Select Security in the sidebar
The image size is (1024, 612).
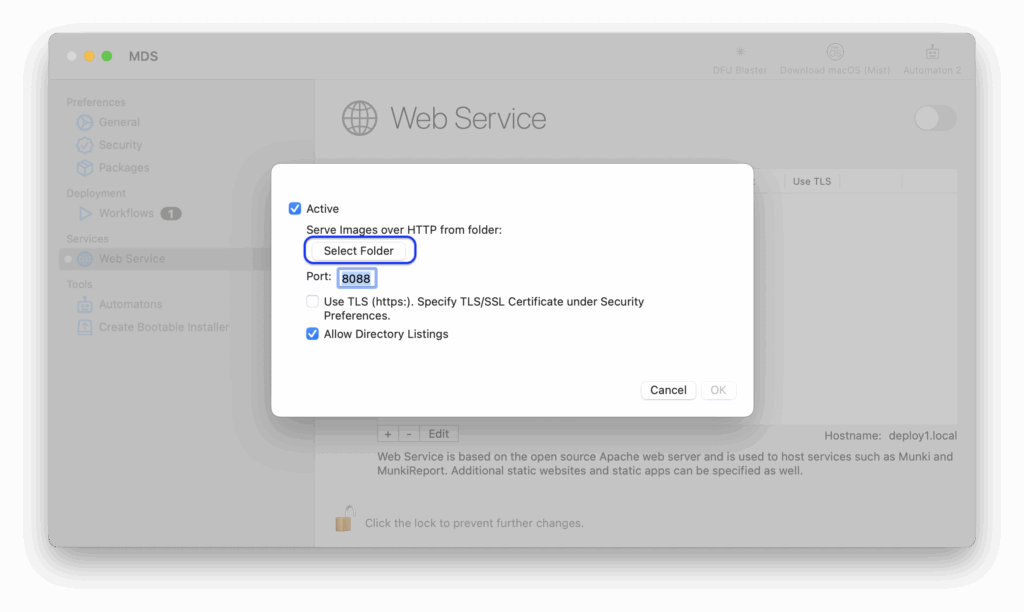(120, 145)
